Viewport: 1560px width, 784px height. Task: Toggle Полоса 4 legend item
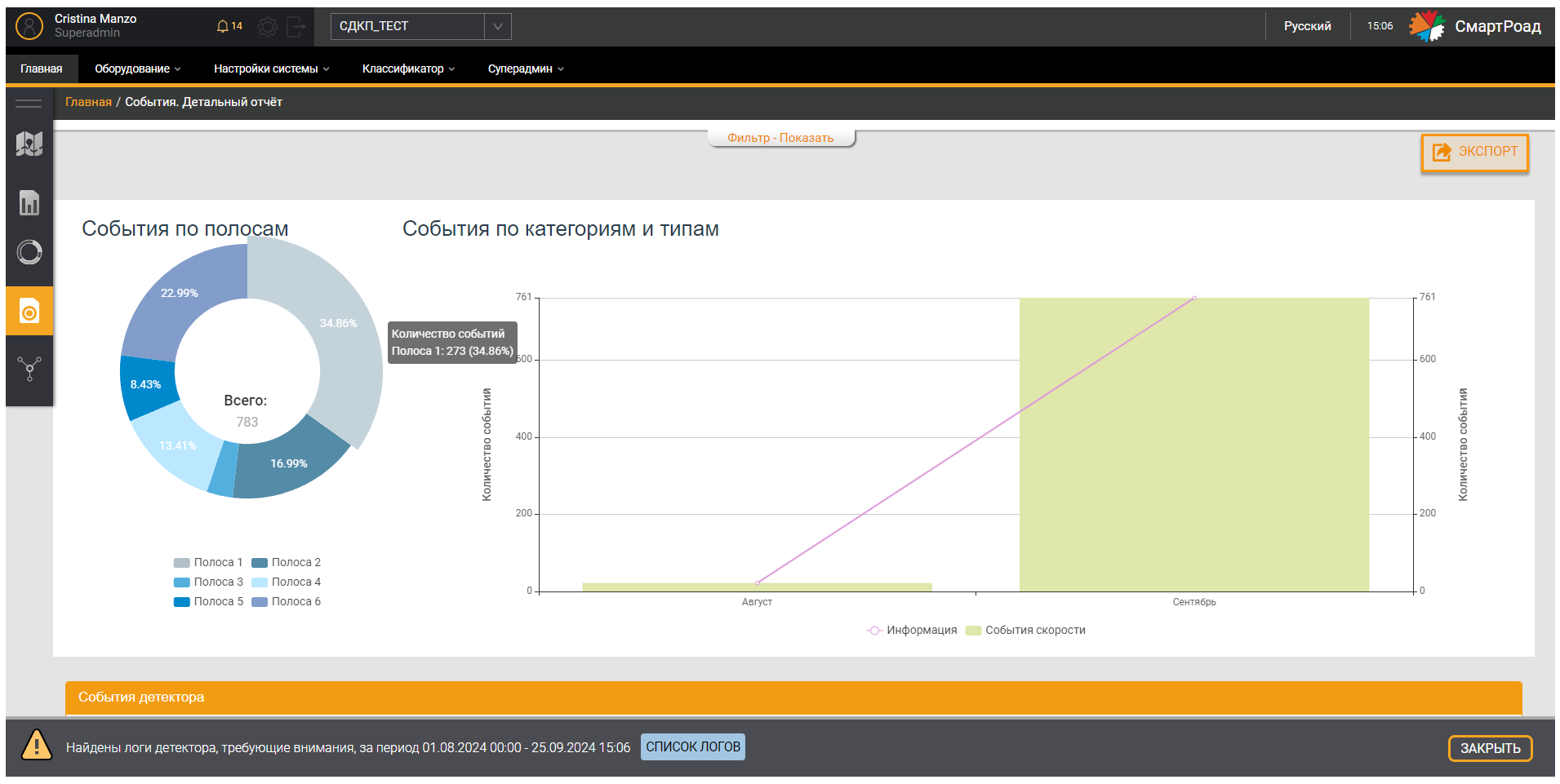coord(286,582)
